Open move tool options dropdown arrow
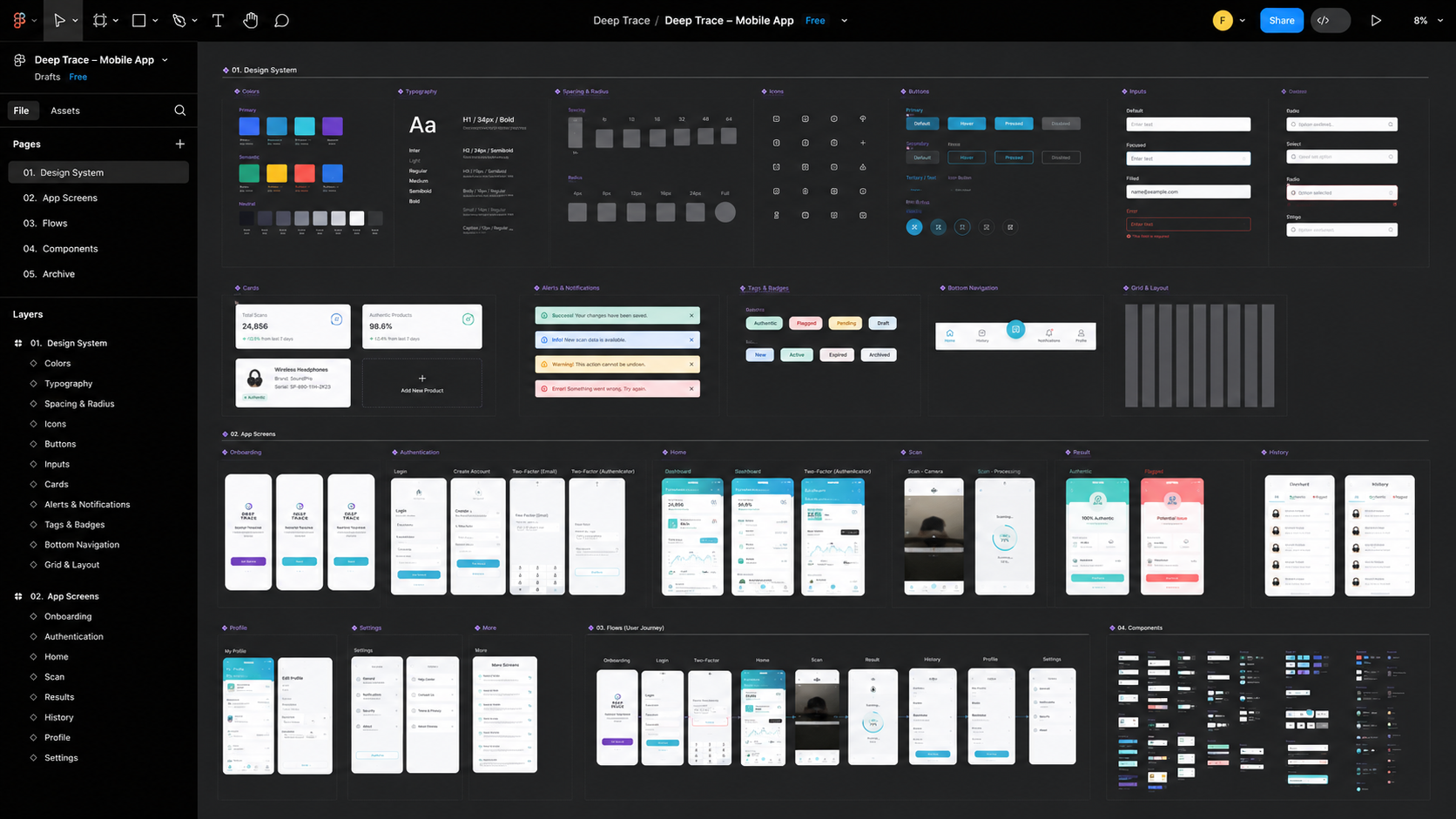This screenshot has height=819, width=1456. [76, 21]
